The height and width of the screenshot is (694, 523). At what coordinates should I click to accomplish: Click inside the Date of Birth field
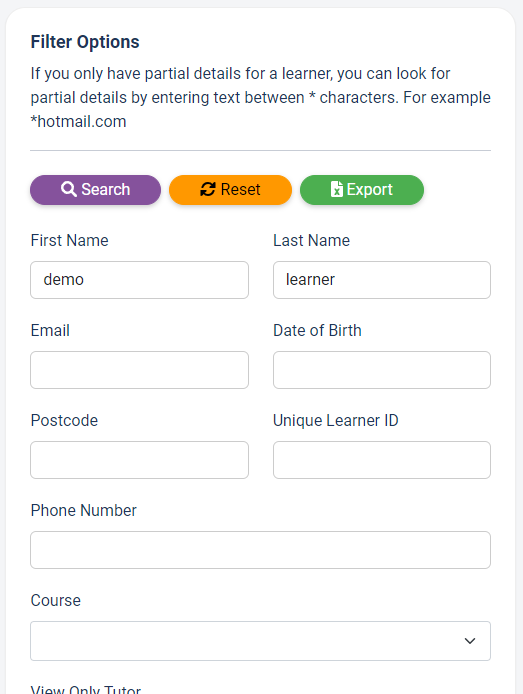pyautogui.click(x=382, y=370)
